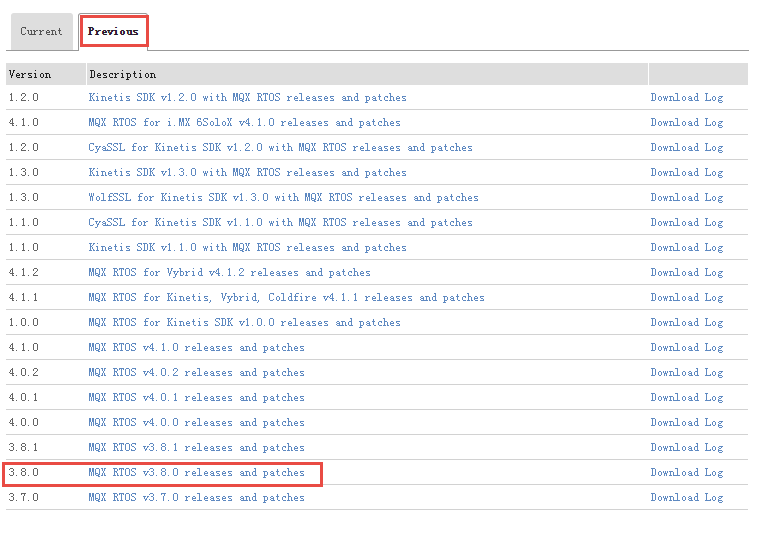Screen dimensions: 761x536
Task: Open Kinetis SDK v1.2.0 with MQX RTOS link
Action: click(247, 98)
